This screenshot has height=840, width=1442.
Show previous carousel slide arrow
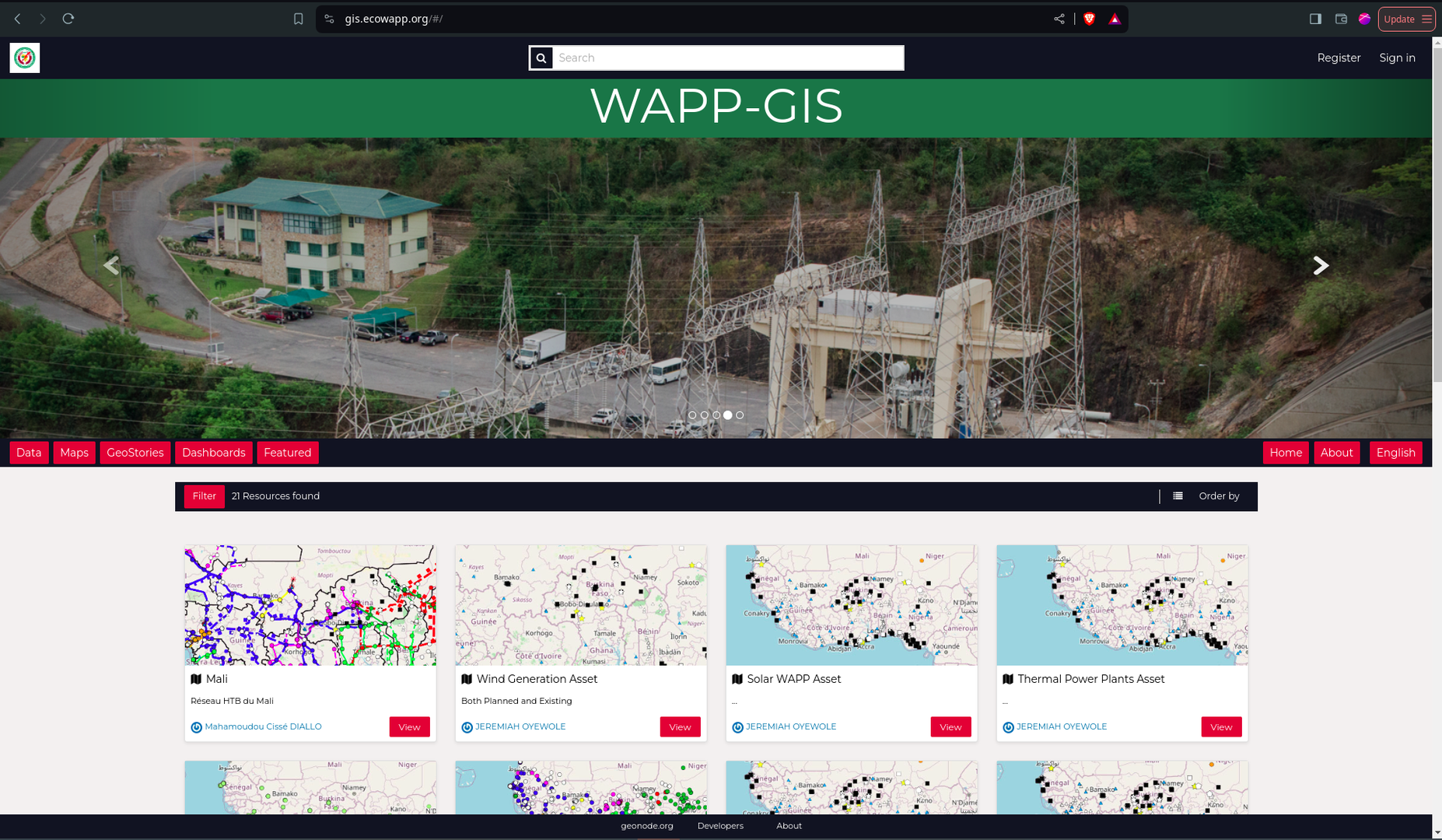coord(111,265)
